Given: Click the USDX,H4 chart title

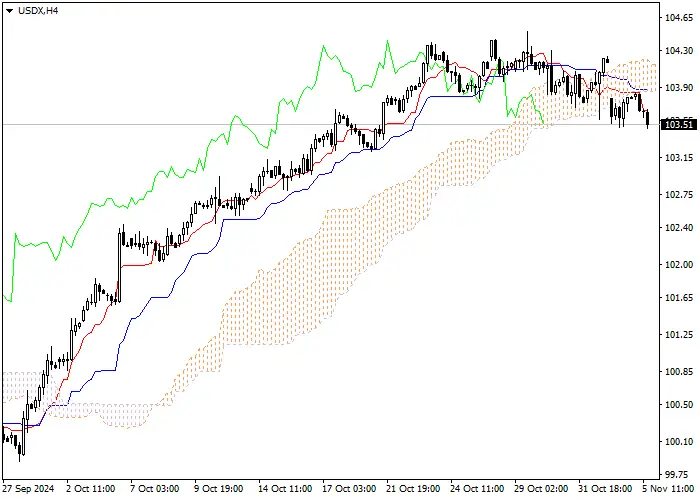Looking at the screenshot, I should pos(38,11).
